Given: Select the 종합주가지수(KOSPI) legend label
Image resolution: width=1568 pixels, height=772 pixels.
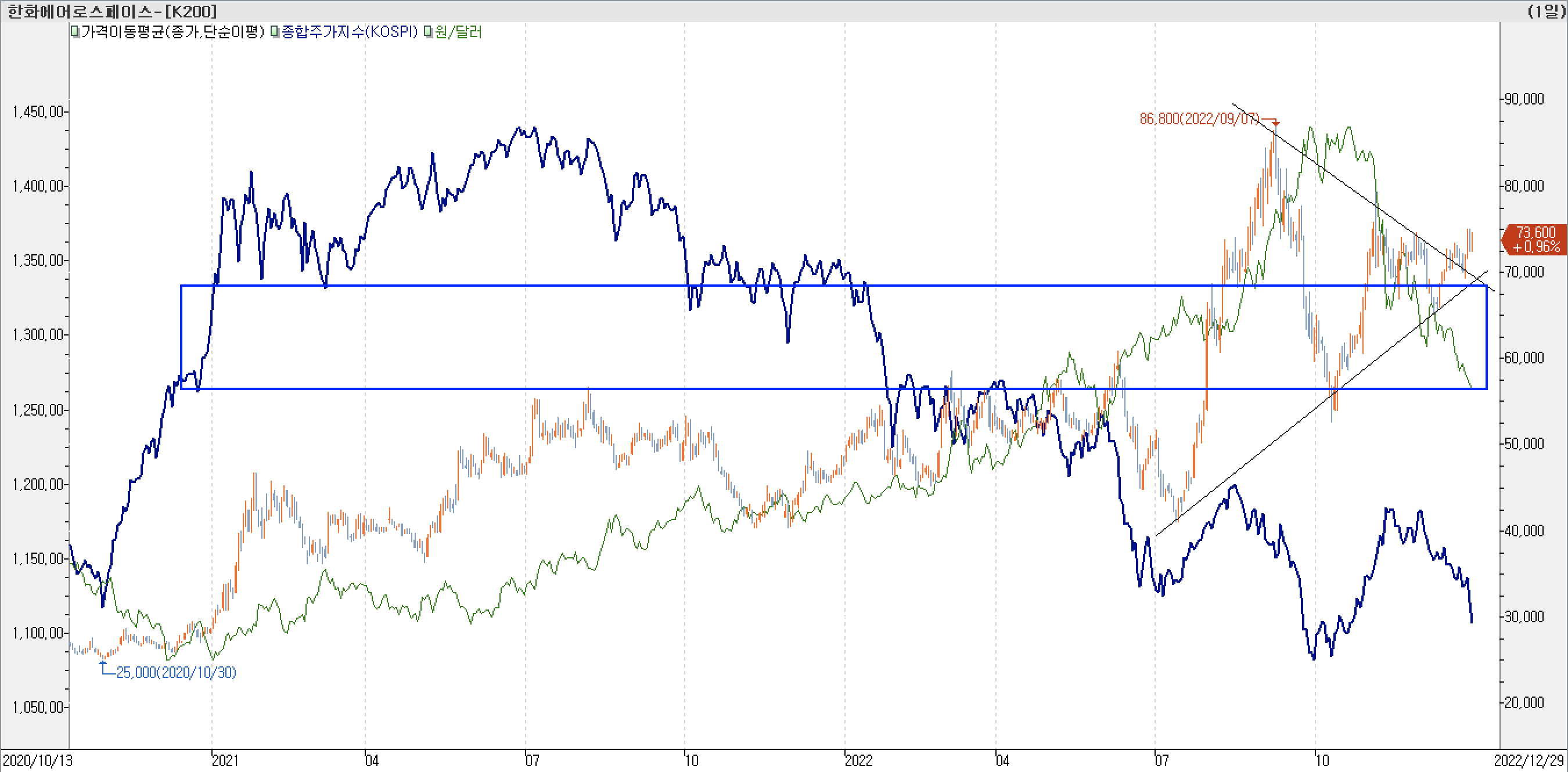Looking at the screenshot, I should point(350,31).
